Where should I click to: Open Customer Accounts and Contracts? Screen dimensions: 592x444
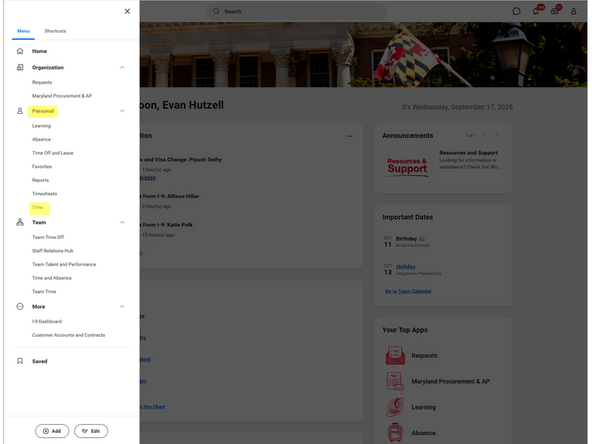[x=68, y=335]
